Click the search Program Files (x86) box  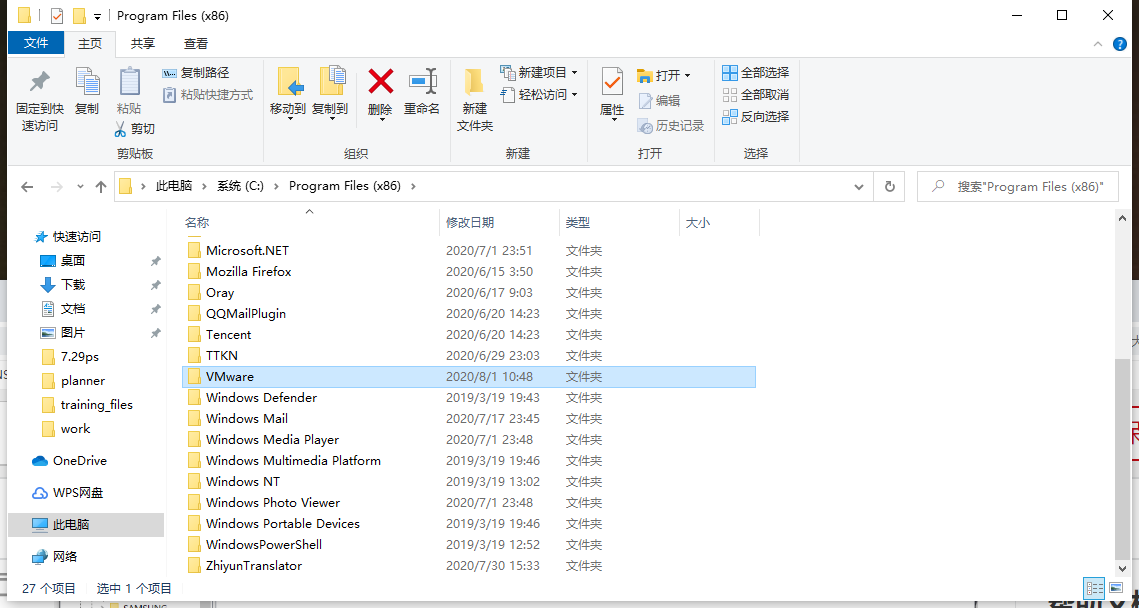click(x=1018, y=187)
